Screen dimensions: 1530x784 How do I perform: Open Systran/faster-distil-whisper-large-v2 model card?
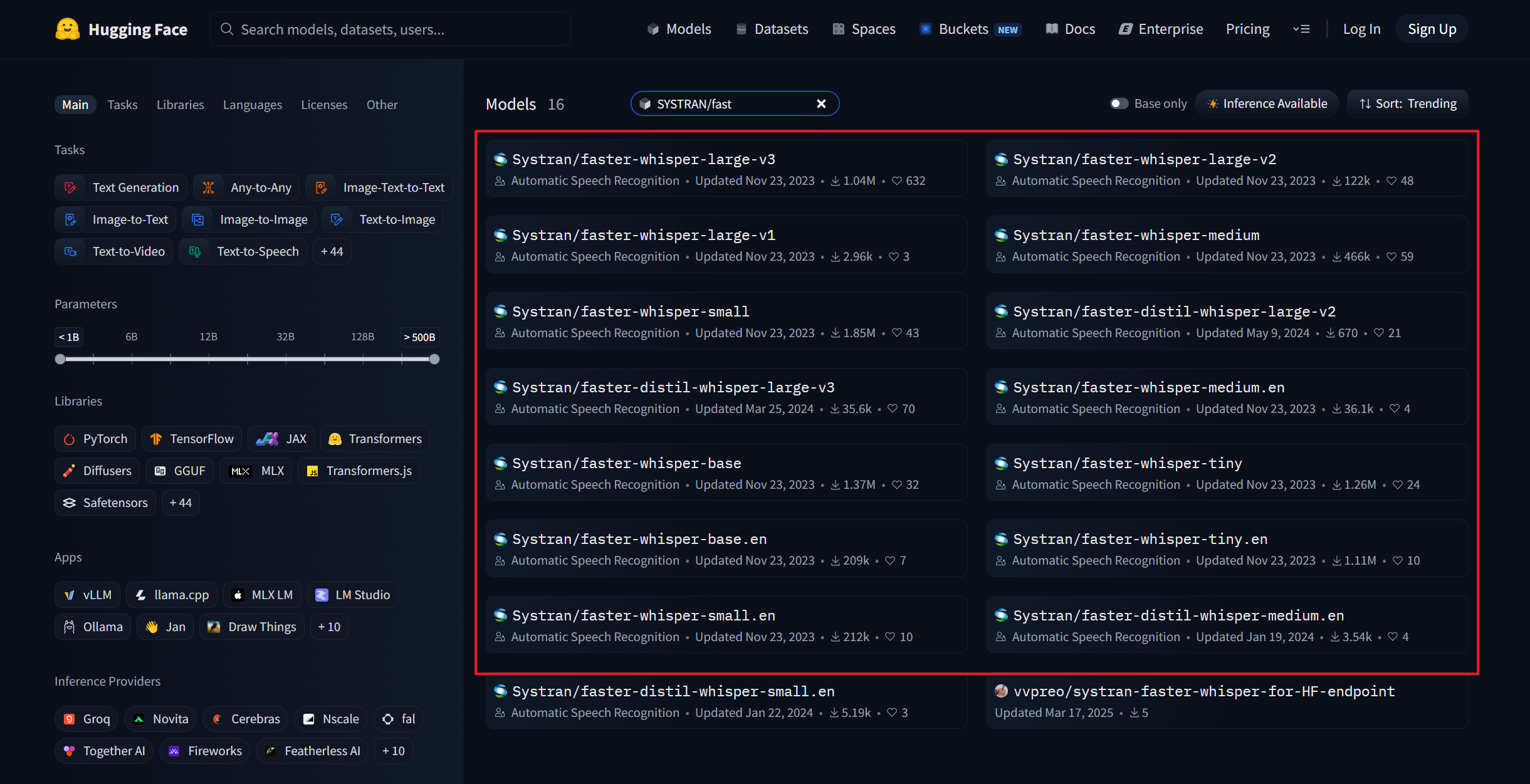click(1227, 321)
